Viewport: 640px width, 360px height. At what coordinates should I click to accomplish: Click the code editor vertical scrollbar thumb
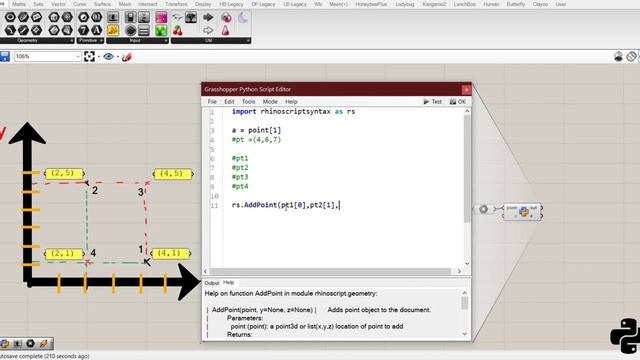coord(467,169)
